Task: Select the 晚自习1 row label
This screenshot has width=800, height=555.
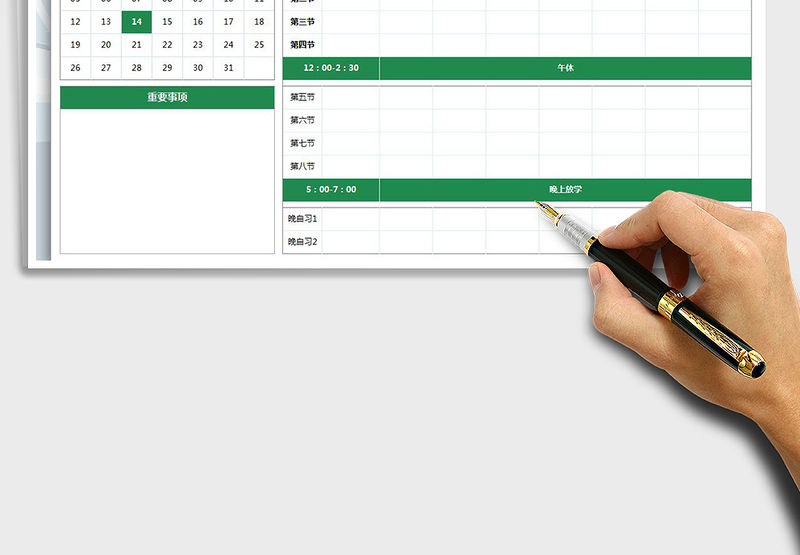Action: pos(302,218)
